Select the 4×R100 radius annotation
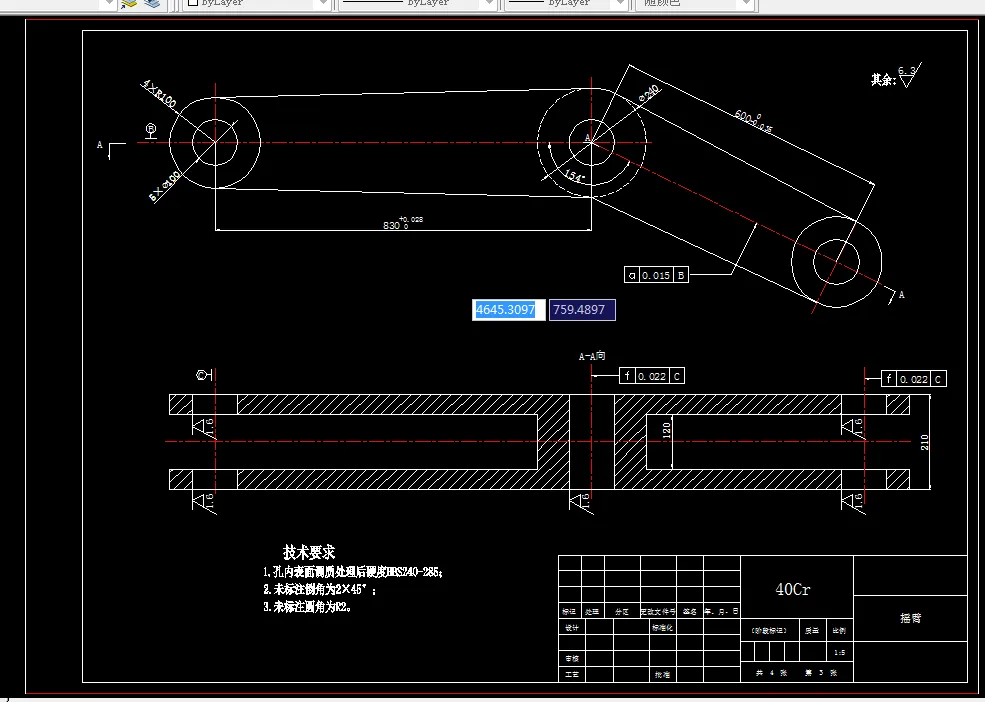Image resolution: width=985 pixels, height=702 pixels. pos(159,94)
